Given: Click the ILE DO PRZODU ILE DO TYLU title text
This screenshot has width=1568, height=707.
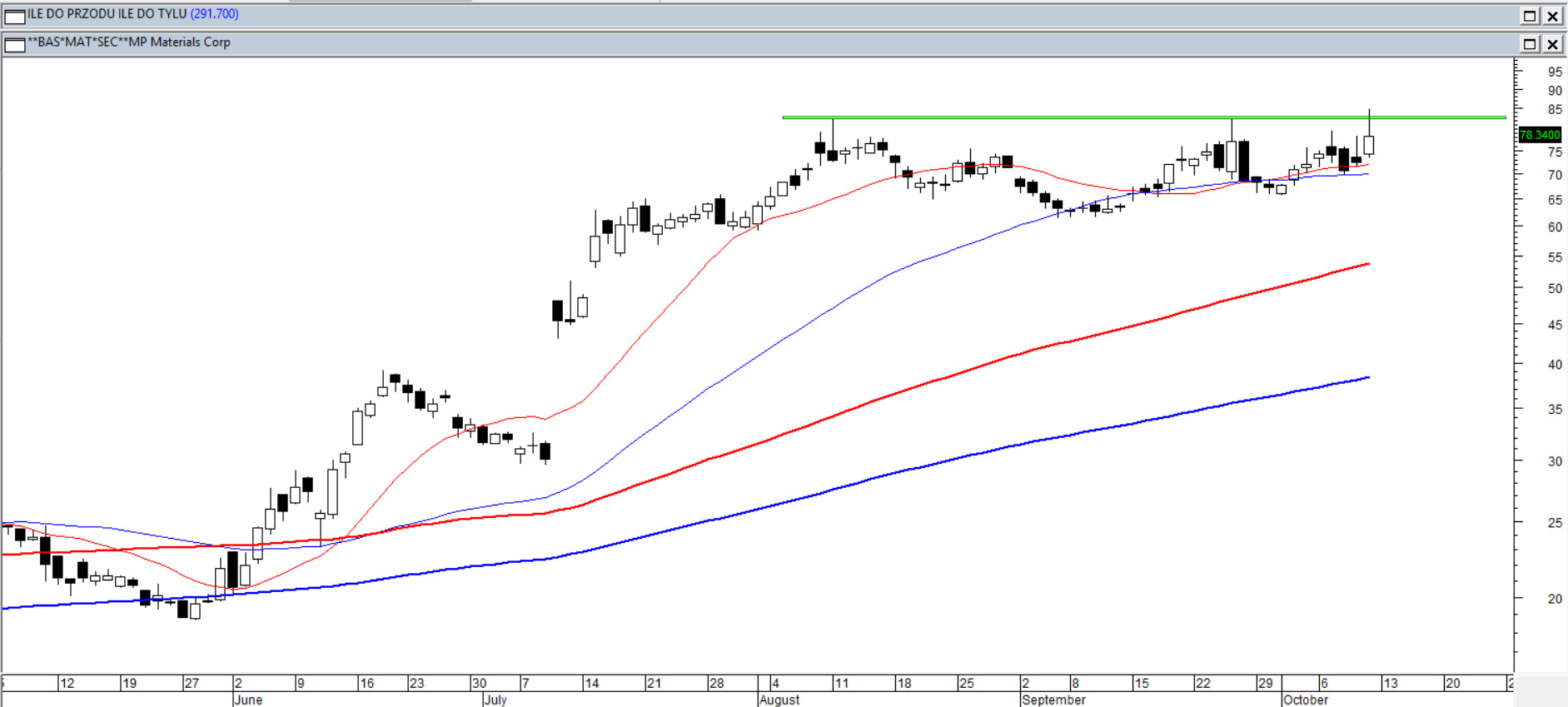Looking at the screenshot, I should [107, 14].
